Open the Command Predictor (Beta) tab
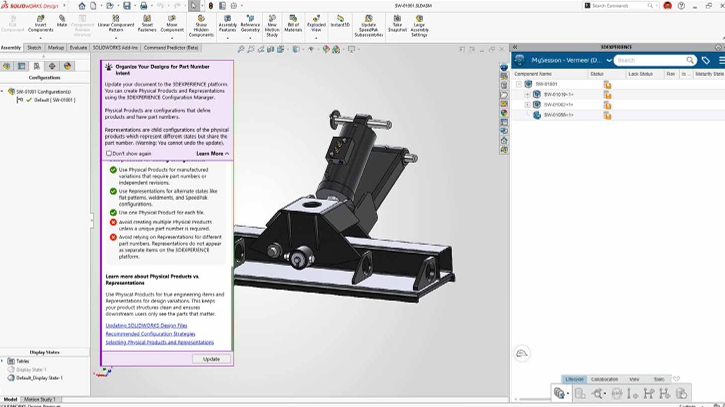This screenshot has width=725, height=407. [171, 48]
